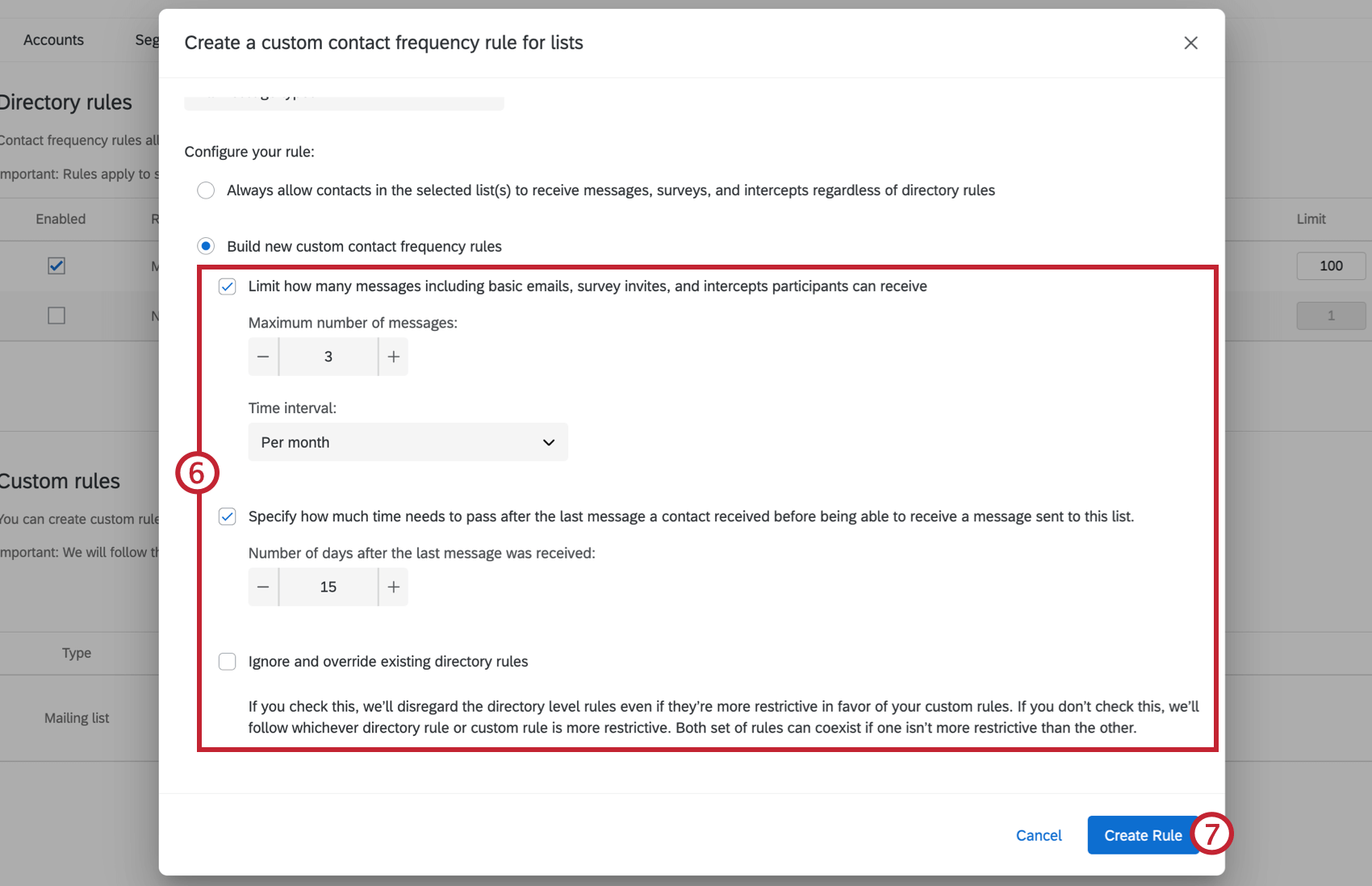Click the Configure your rule label
This screenshot has height=886, width=1372.
249,152
